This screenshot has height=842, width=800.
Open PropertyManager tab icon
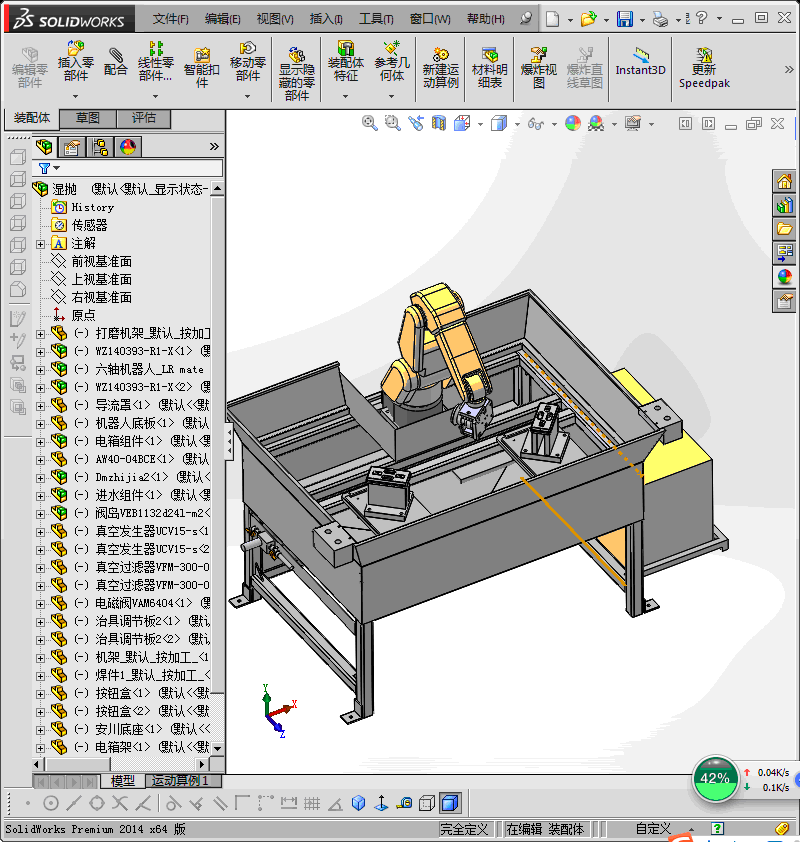coord(71,147)
